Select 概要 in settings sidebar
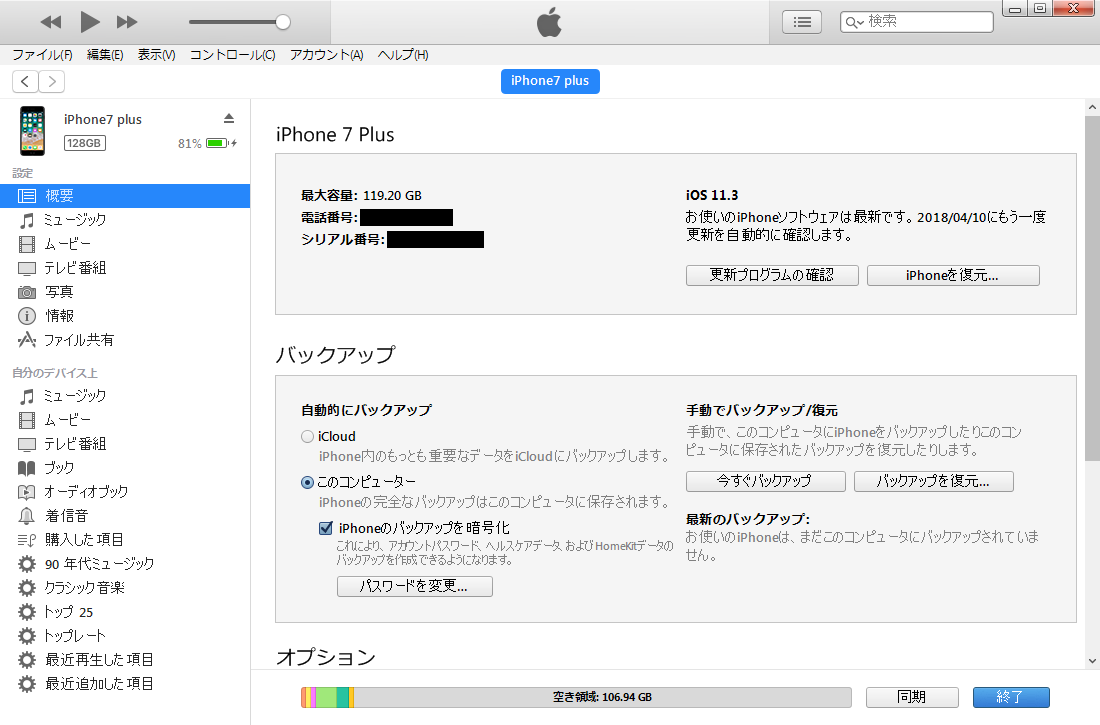Image resolution: width=1100 pixels, height=725 pixels. (x=125, y=196)
